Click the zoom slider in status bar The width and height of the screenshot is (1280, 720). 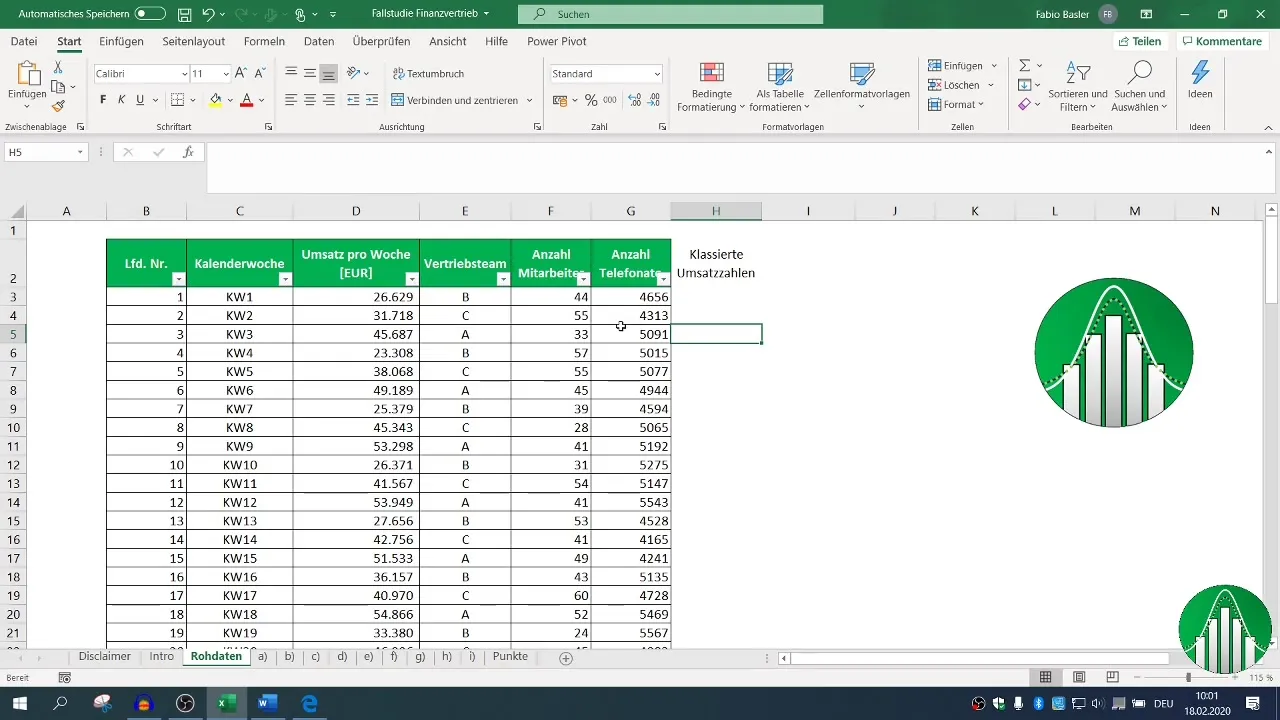point(1188,677)
